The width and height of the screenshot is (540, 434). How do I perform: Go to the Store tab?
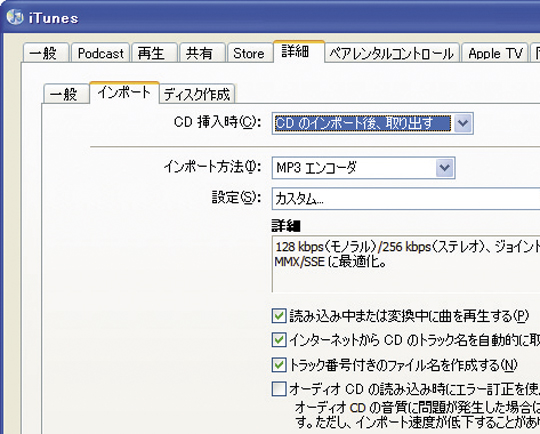click(x=249, y=53)
